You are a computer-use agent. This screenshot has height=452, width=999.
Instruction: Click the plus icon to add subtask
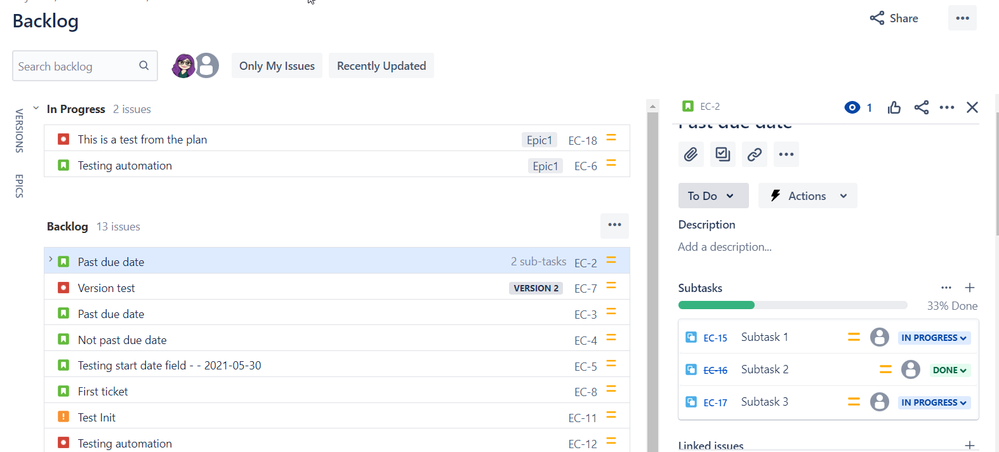[x=970, y=288]
